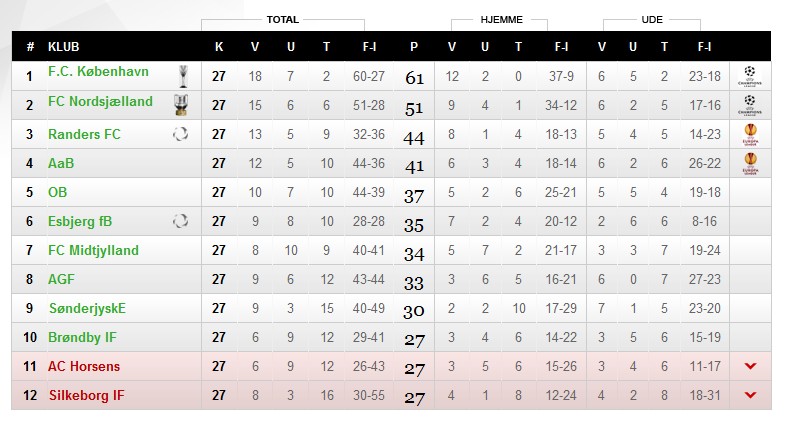Click Champions League logo in FC Nordsjælland row
This screenshot has height=427, width=791.
[750, 105]
